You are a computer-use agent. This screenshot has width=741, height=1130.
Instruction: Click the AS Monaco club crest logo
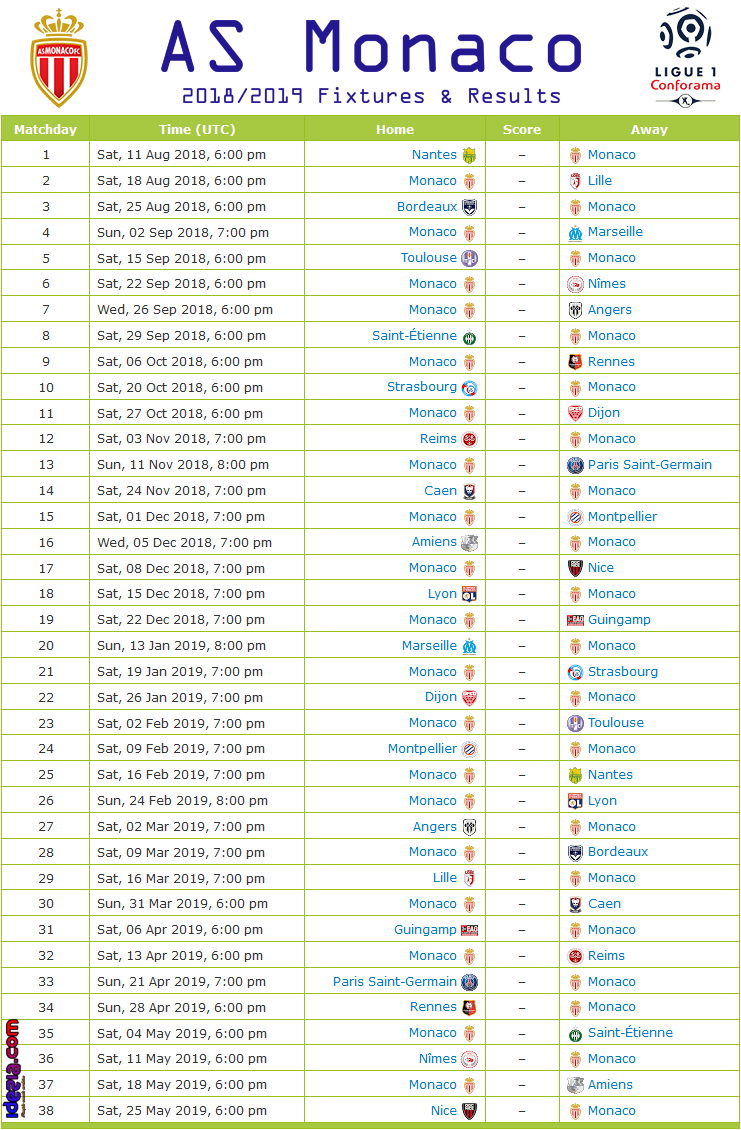click(59, 58)
